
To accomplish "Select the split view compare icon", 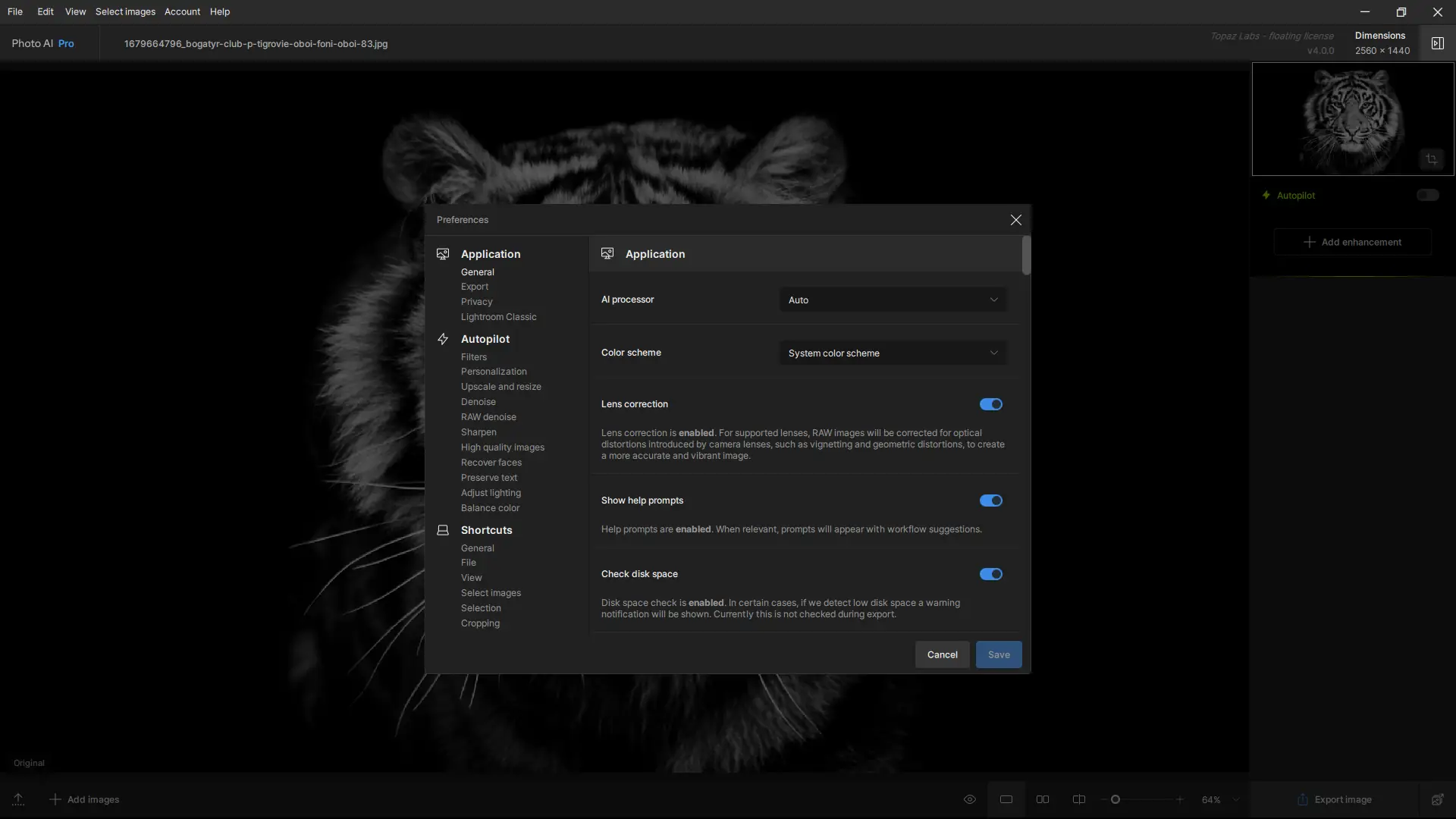I will point(1079,799).
